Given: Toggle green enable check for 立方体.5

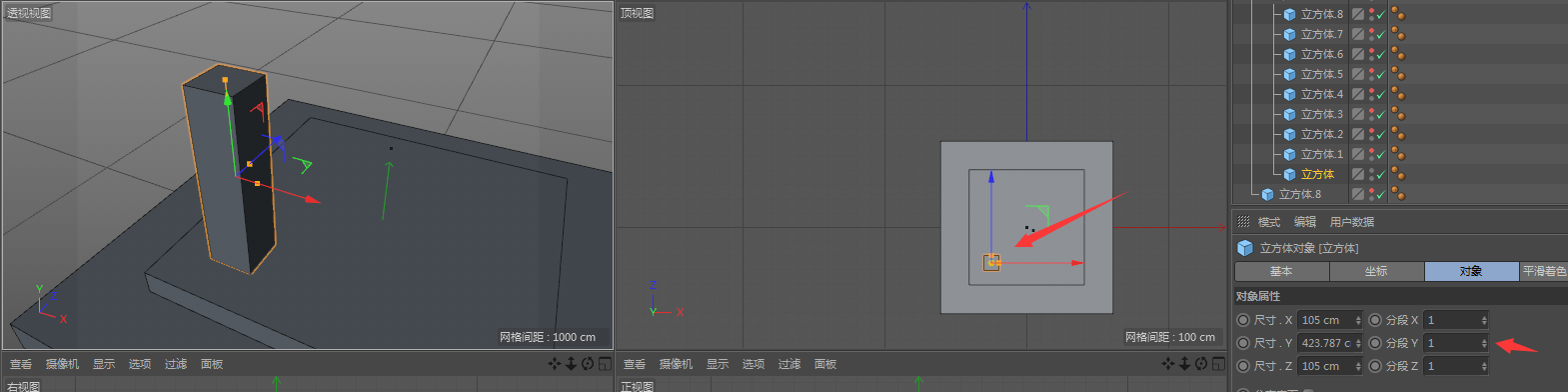Looking at the screenshot, I should coord(1381,75).
